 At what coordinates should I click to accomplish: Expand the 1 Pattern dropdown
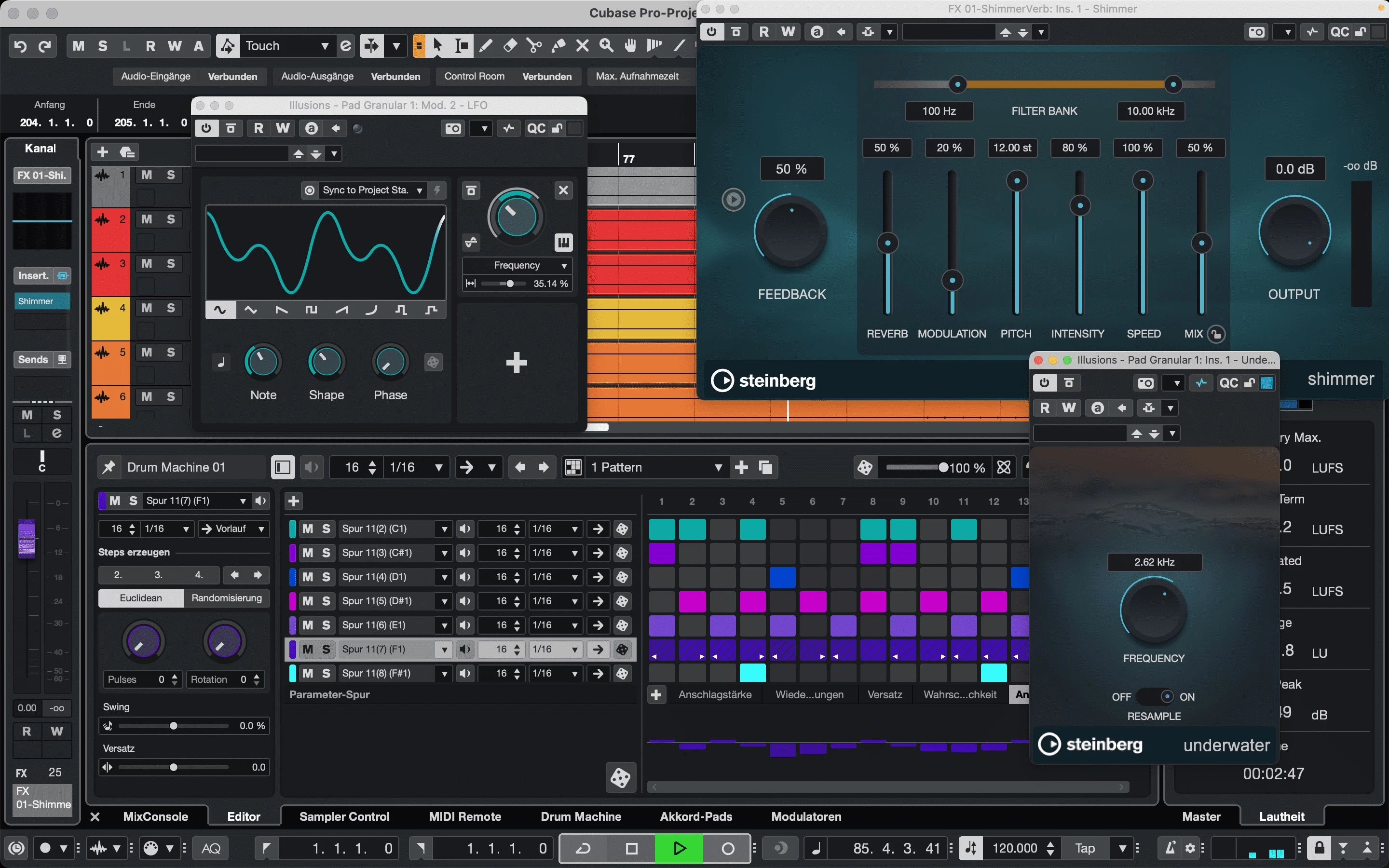718,467
